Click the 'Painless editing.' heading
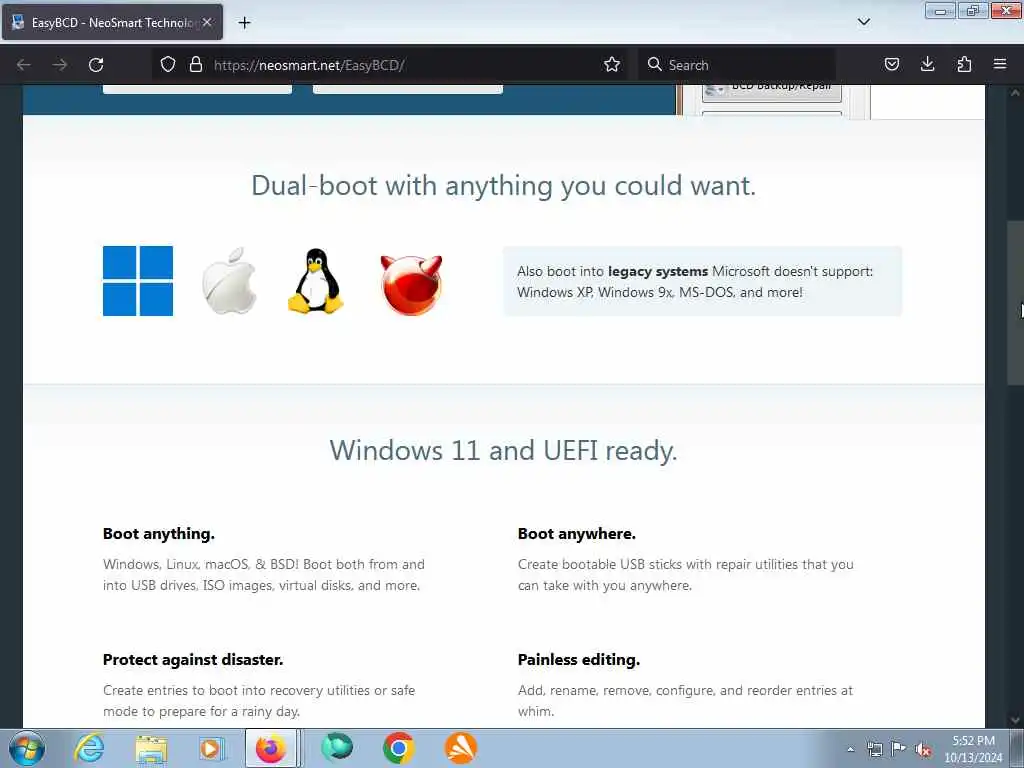This screenshot has height=768, width=1024. pos(579,660)
